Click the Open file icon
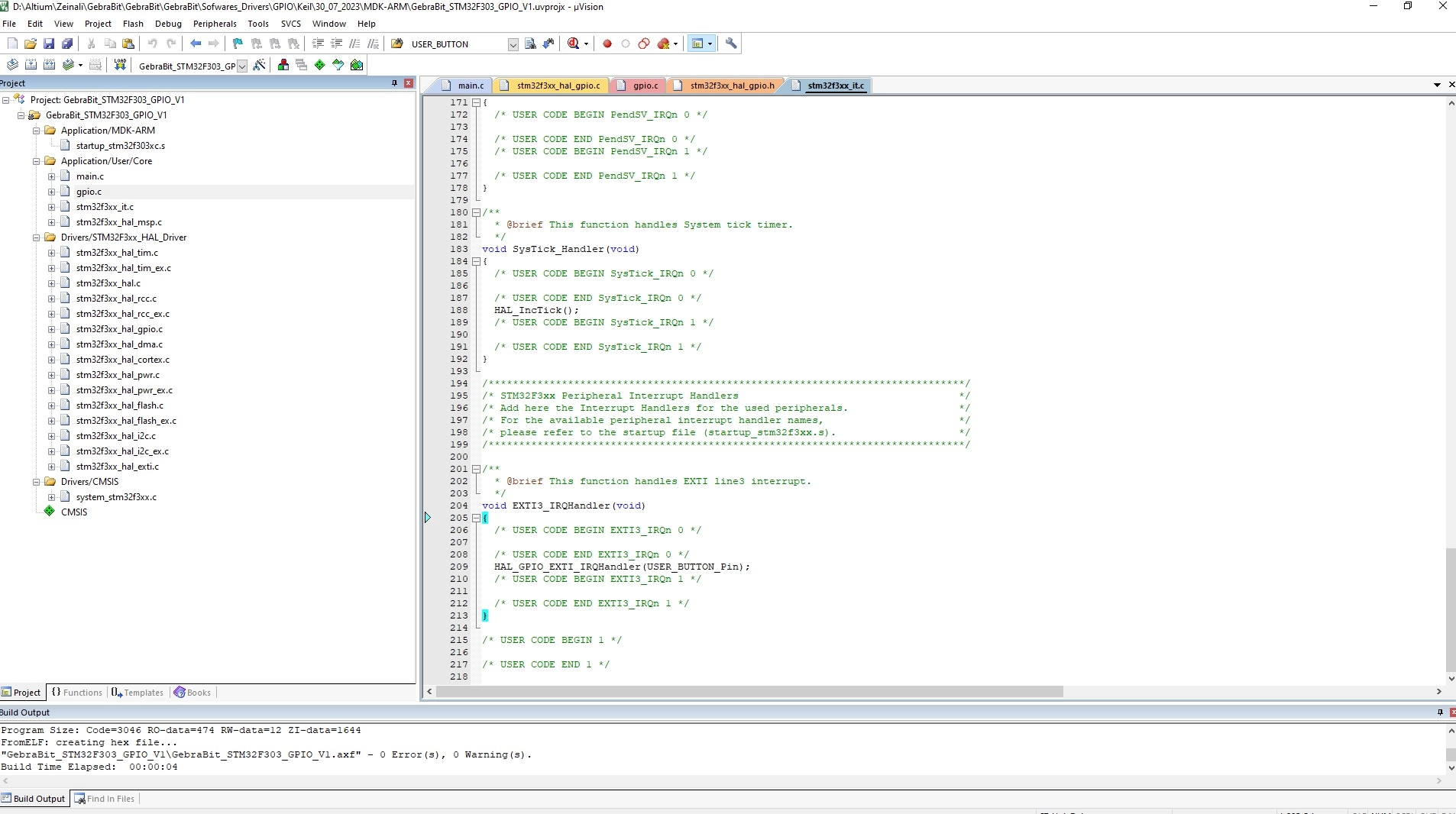 click(31, 44)
